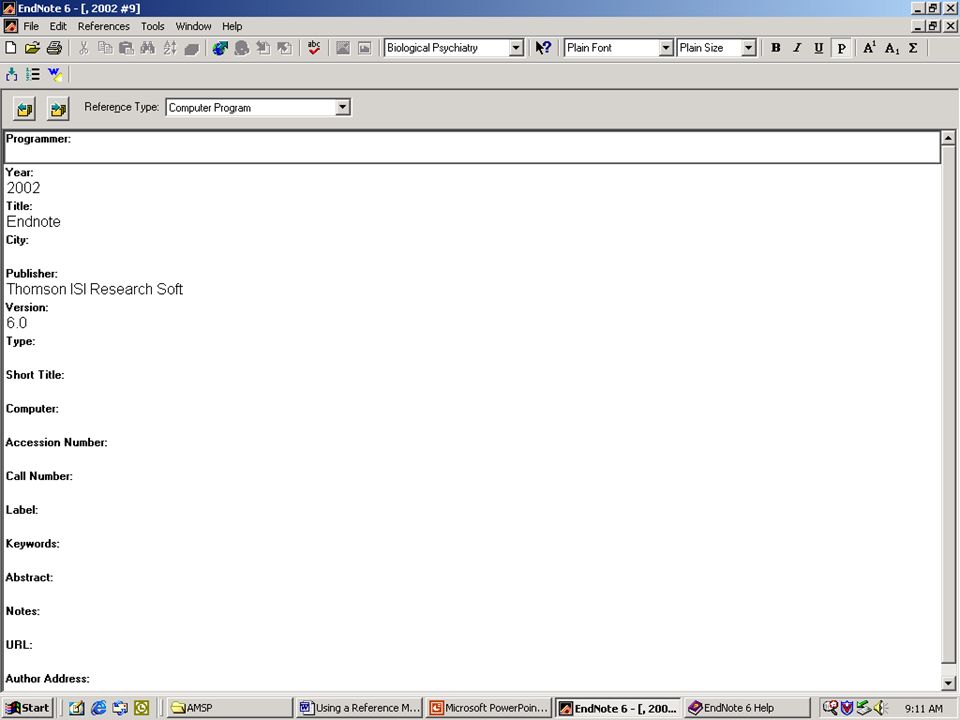The width and height of the screenshot is (960, 720).
Task: Open the File menu
Action: (x=31, y=26)
